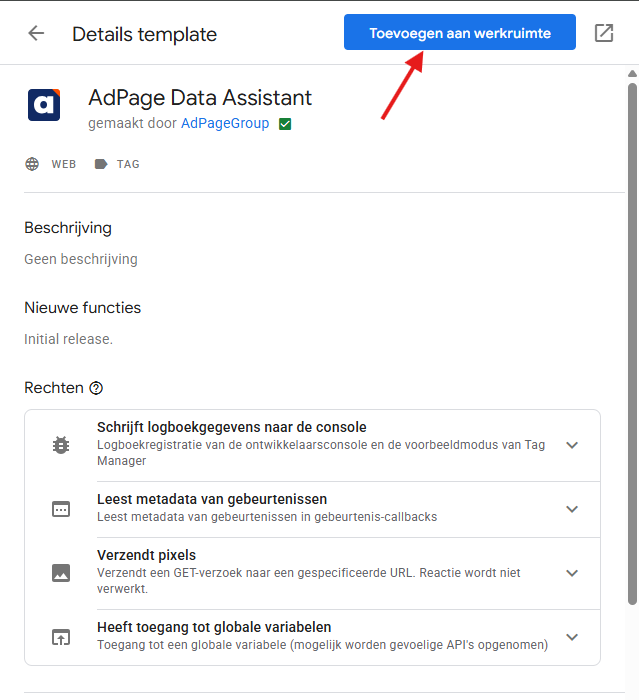
Task: Click the bug icon for console logging
Action: click(x=61, y=445)
